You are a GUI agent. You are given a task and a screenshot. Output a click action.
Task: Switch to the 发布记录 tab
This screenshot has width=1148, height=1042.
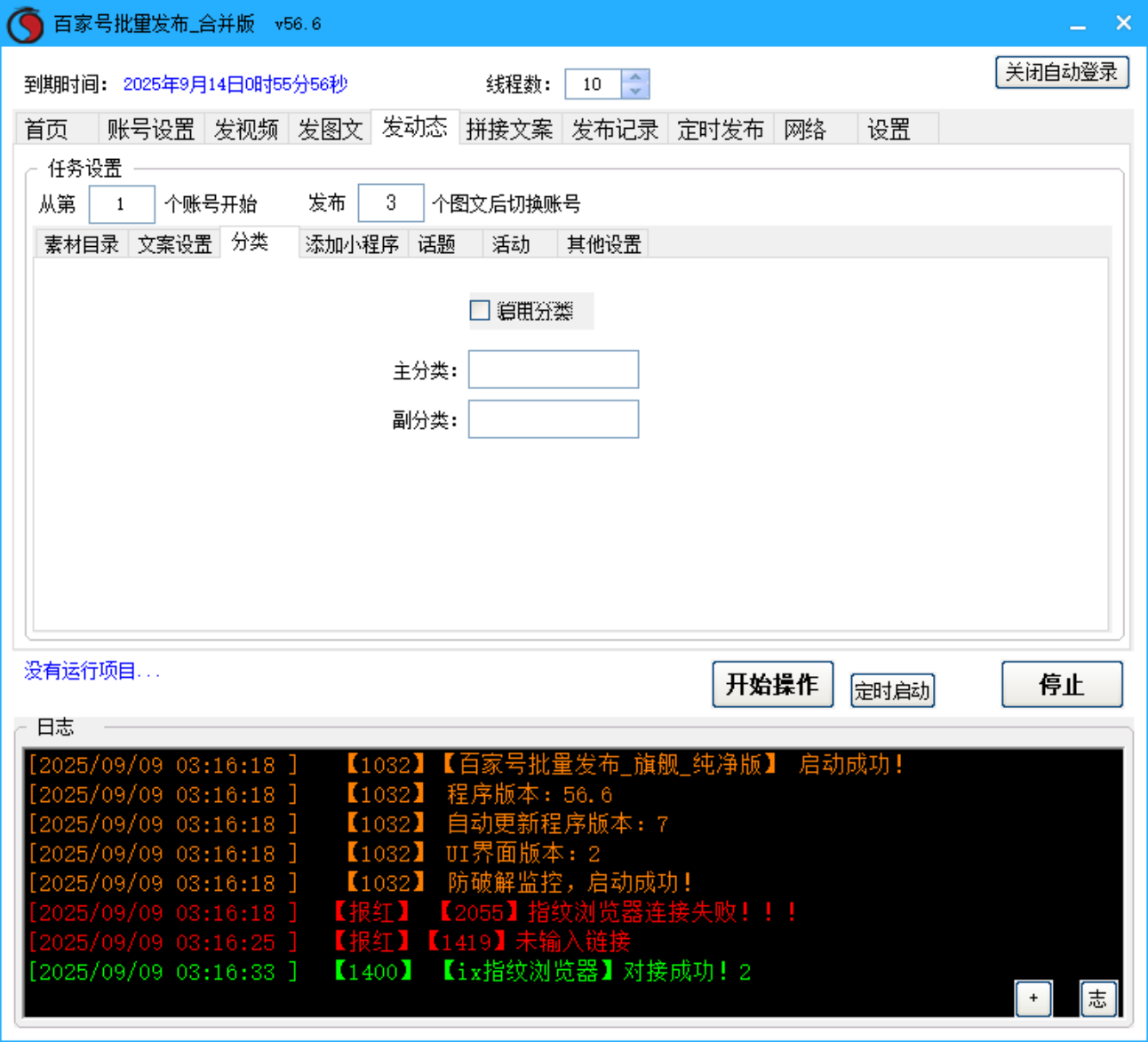click(x=614, y=129)
